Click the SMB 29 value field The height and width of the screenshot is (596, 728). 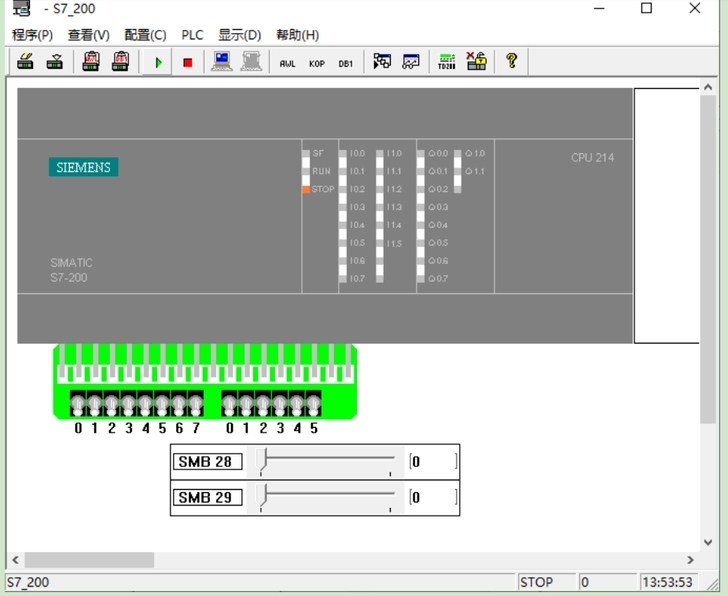(433, 497)
